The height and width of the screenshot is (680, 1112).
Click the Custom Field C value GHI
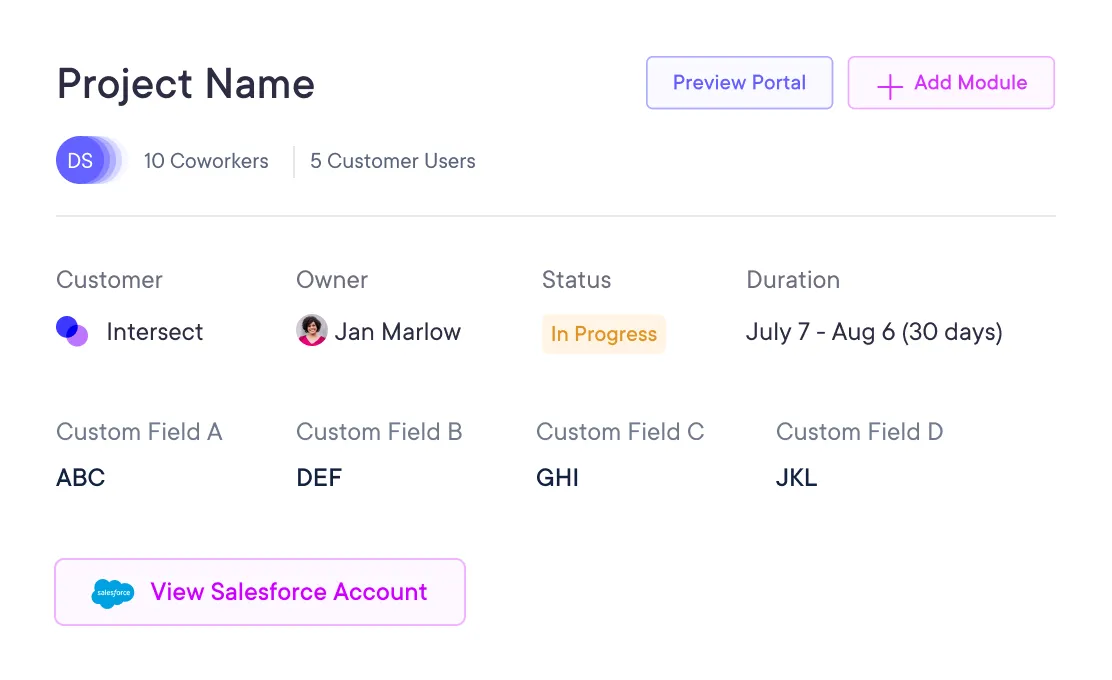[557, 478]
